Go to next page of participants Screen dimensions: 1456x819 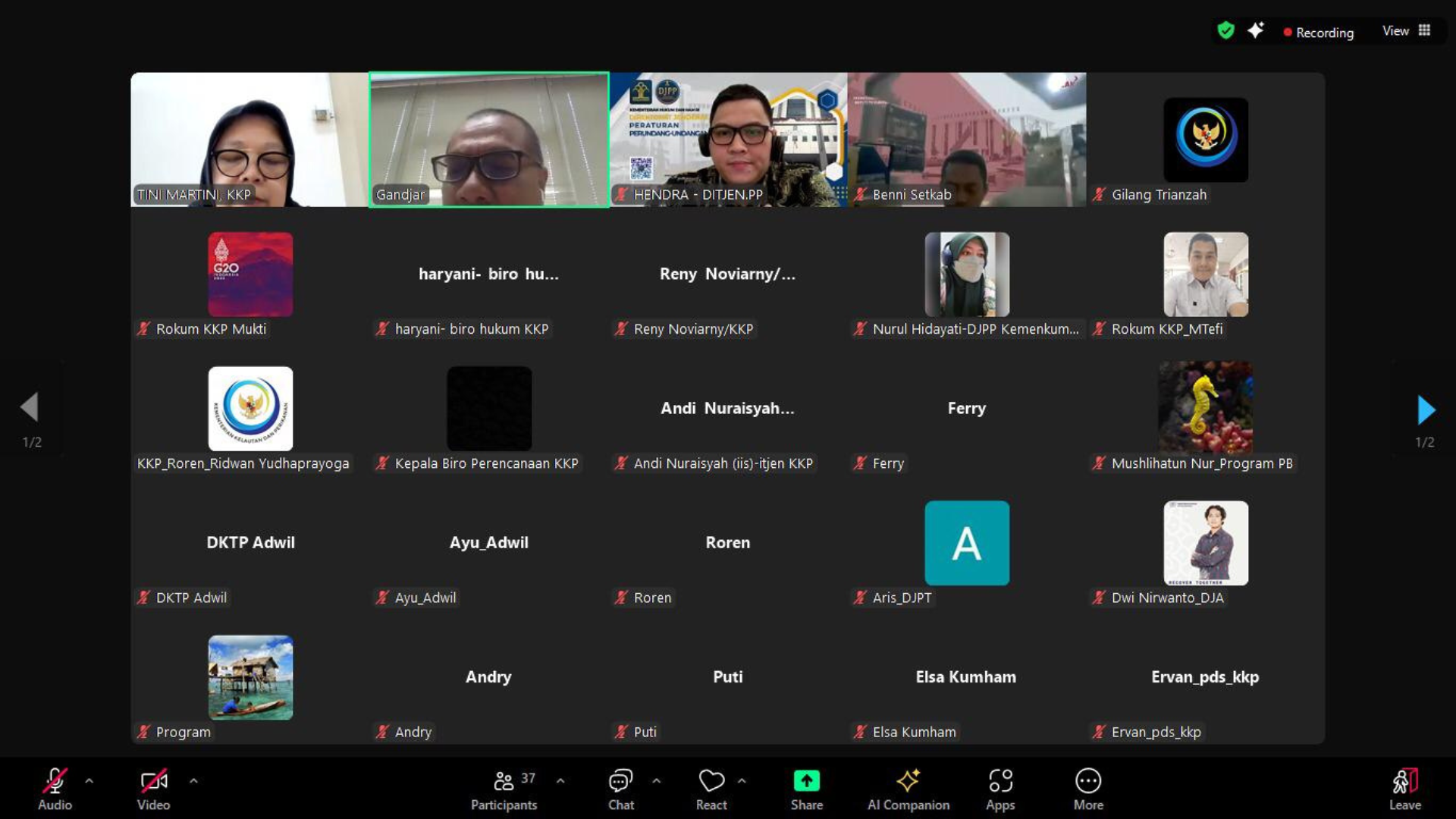[x=1426, y=409]
